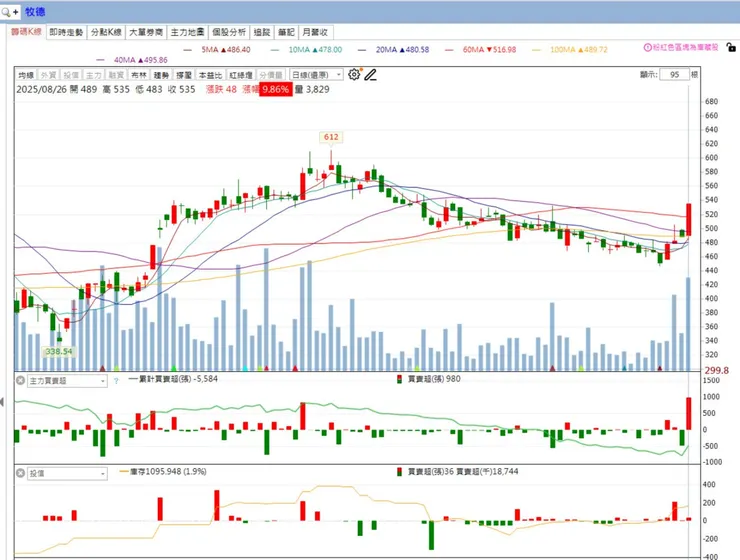Click the 買賣超(張)36 買賣超(千)18,744 text

point(463,471)
